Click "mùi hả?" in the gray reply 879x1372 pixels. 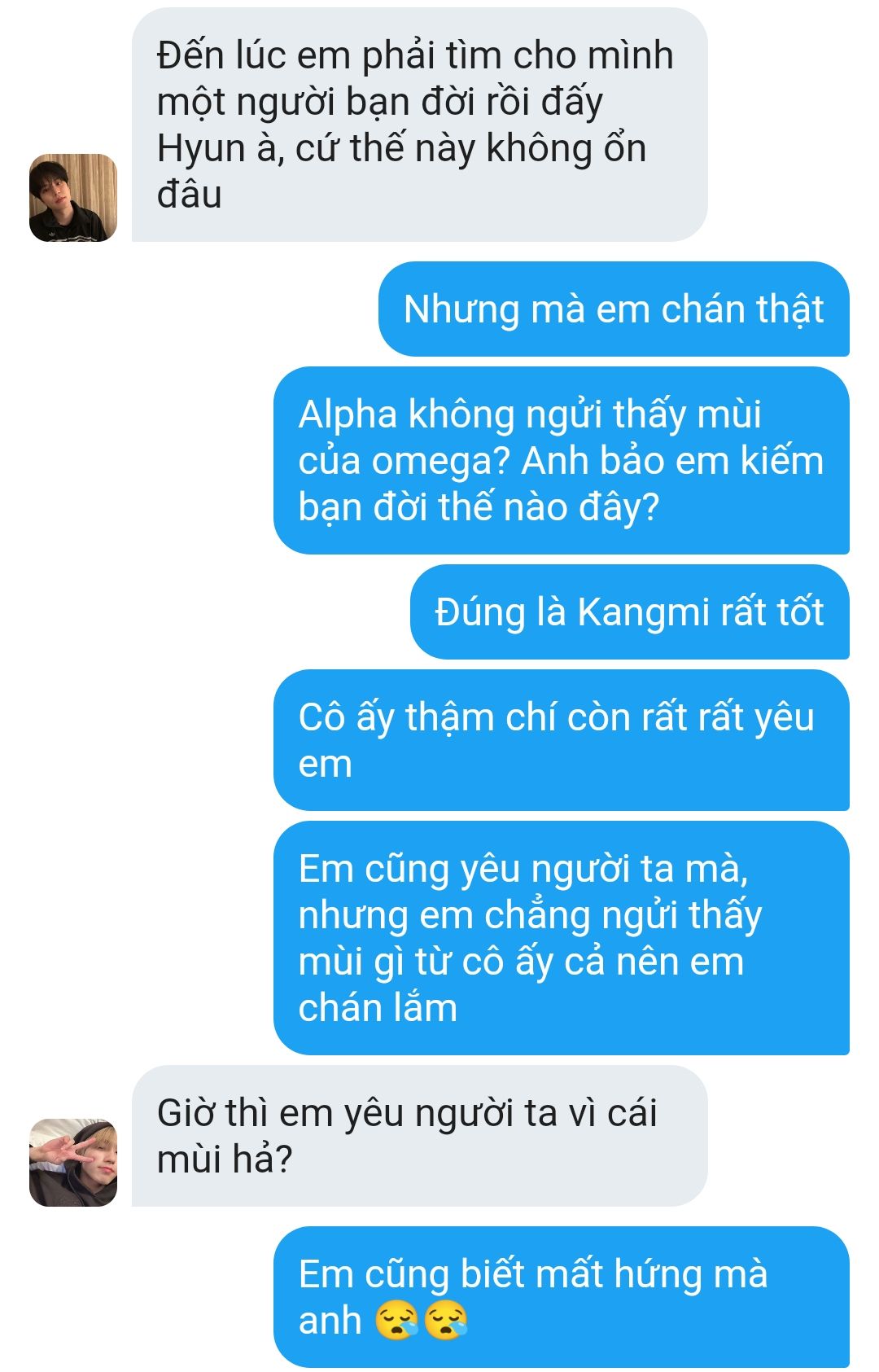224,1159
